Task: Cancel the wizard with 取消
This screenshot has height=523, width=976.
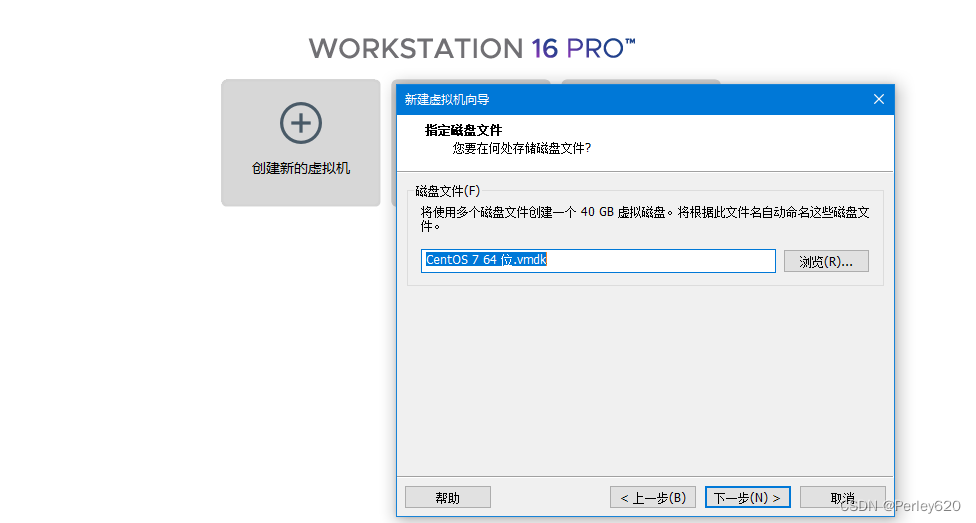Action: [x=843, y=497]
